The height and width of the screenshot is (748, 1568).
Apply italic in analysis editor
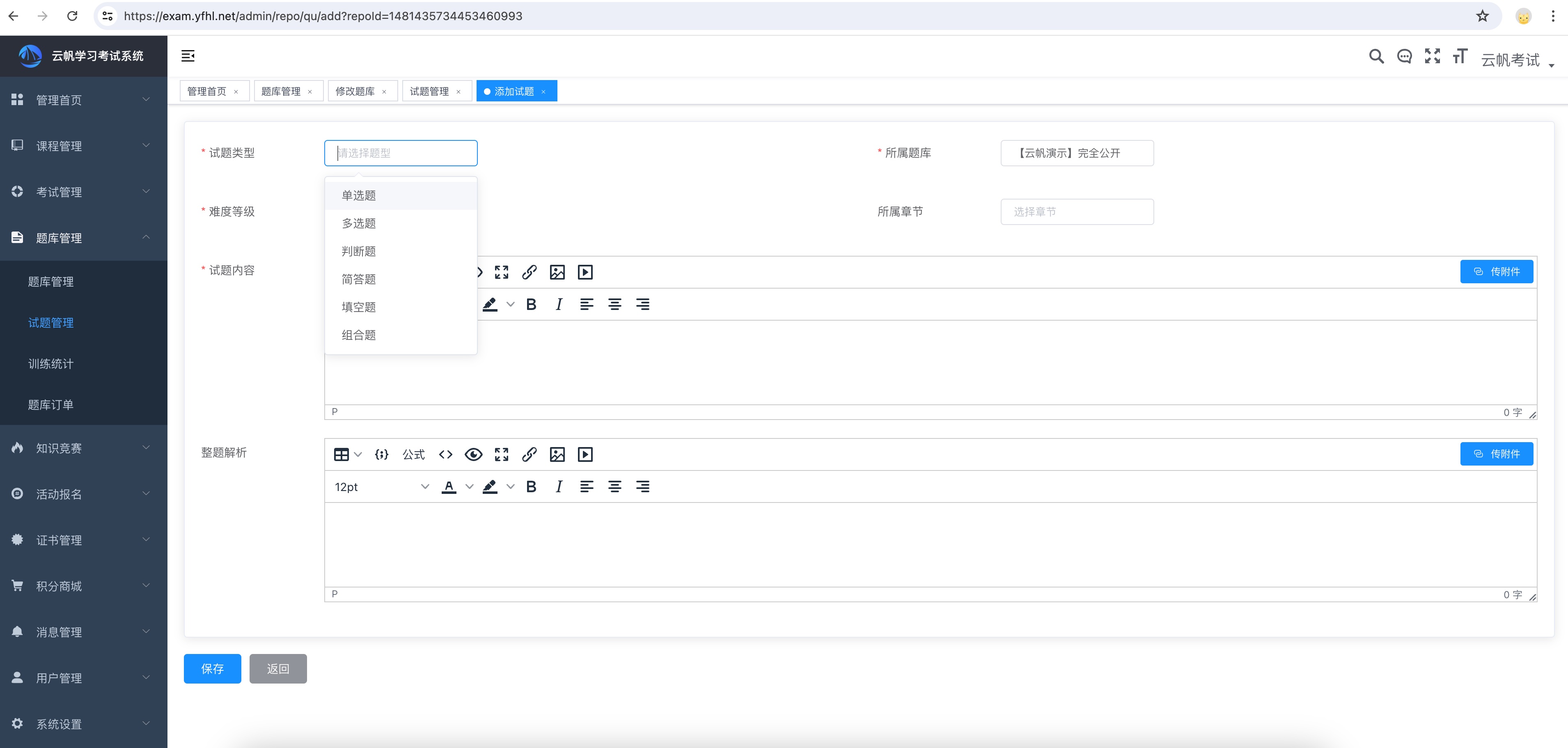pyautogui.click(x=559, y=487)
